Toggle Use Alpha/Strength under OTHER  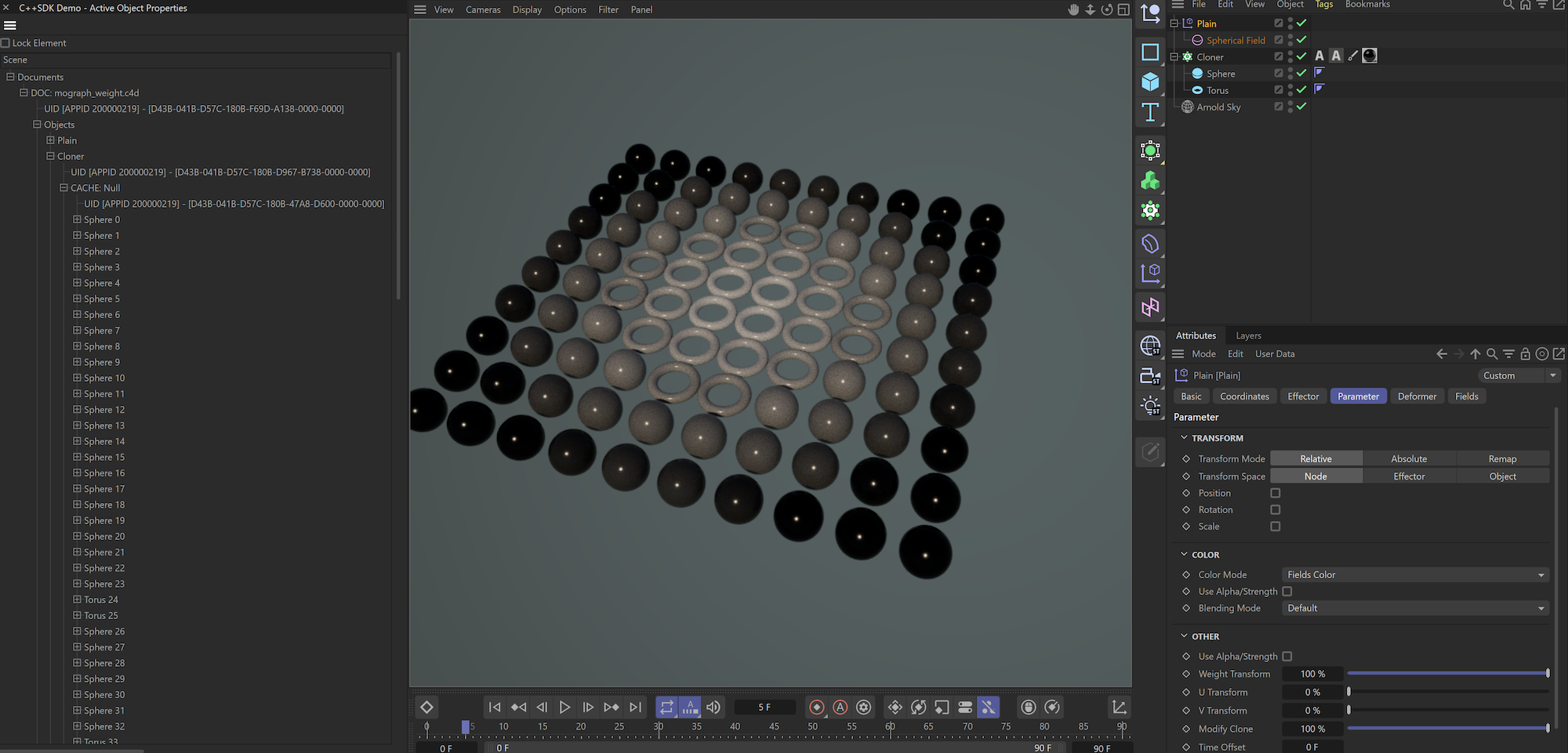[1287, 657]
